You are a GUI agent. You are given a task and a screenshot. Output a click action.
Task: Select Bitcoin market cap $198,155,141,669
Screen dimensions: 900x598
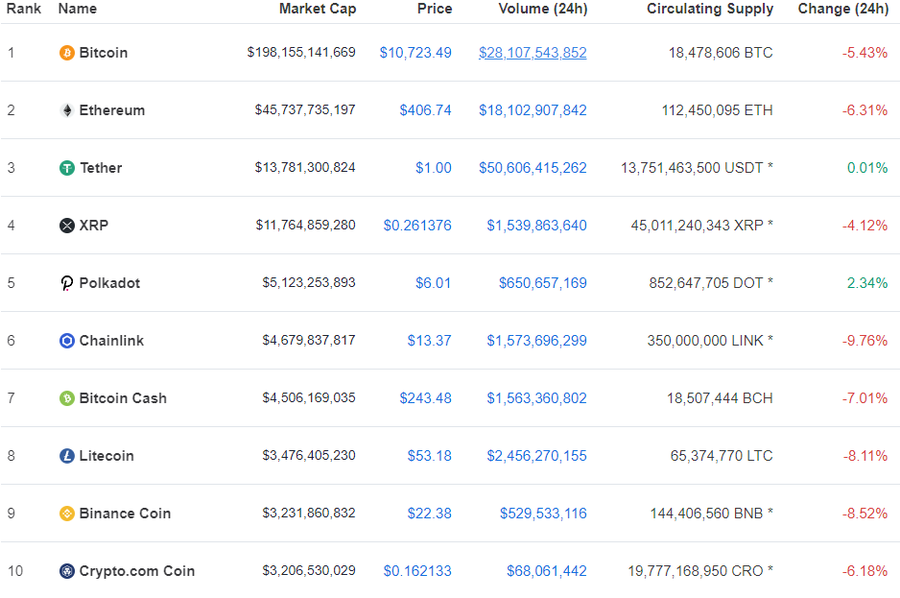point(301,52)
